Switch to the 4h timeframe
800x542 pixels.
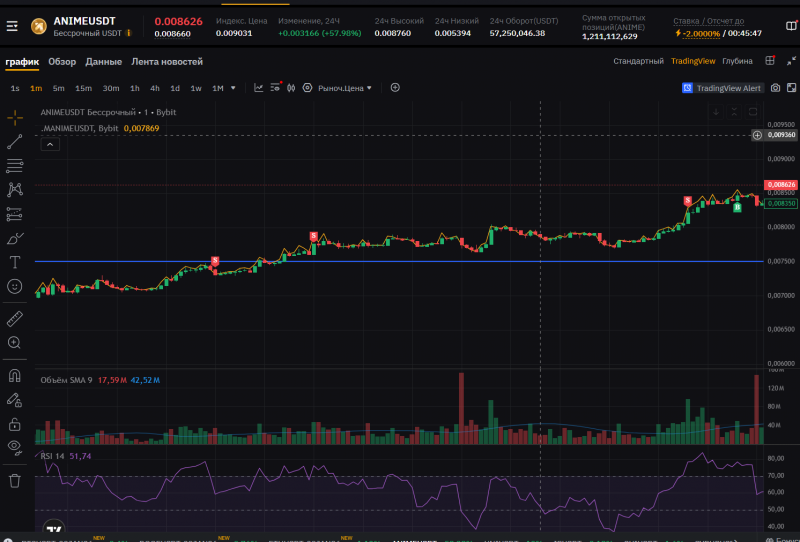tap(155, 88)
